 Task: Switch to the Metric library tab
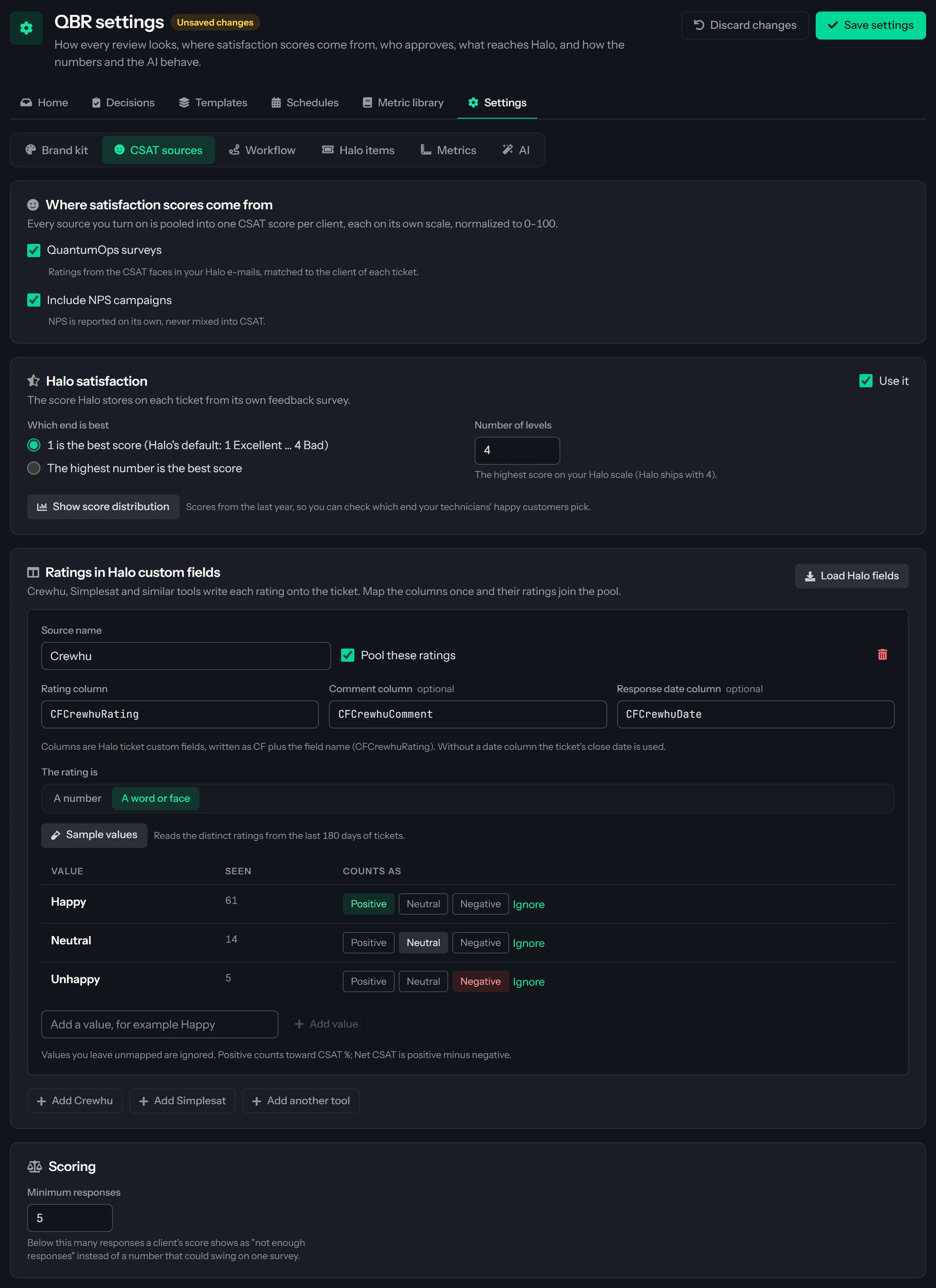[403, 103]
